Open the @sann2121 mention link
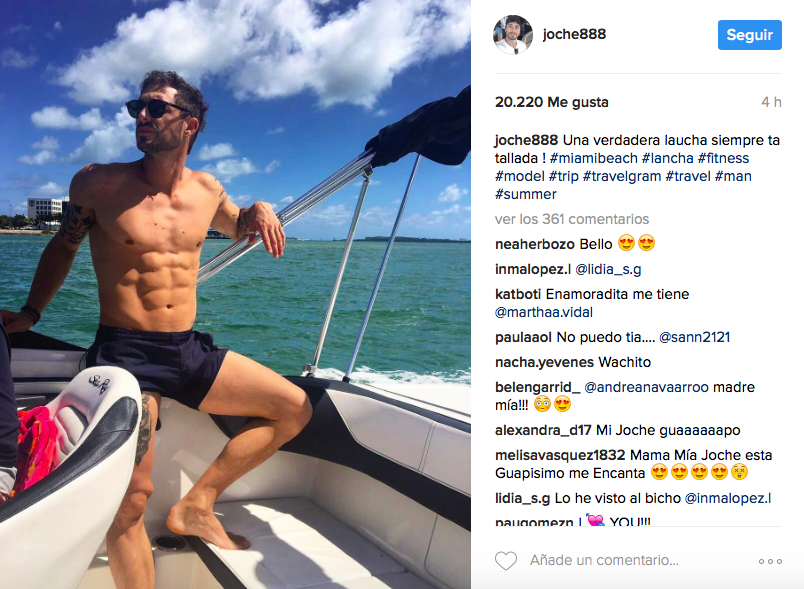Viewport: 804px width, 589px height. point(694,337)
